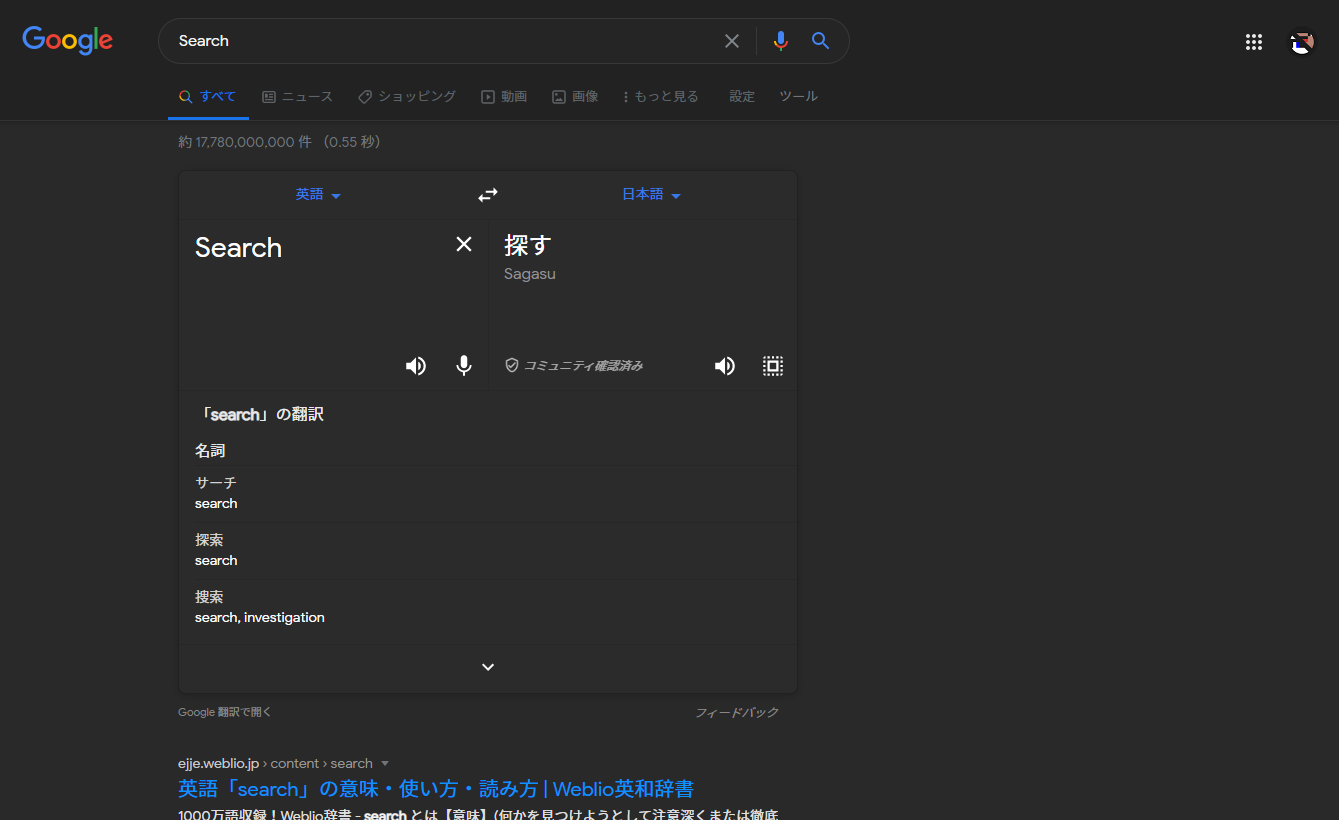Open the 英語 source language dropdown

(x=317, y=194)
